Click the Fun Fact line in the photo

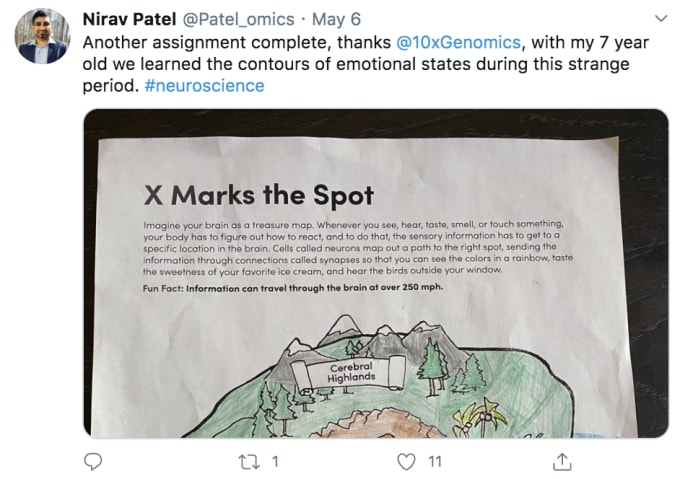(x=293, y=288)
